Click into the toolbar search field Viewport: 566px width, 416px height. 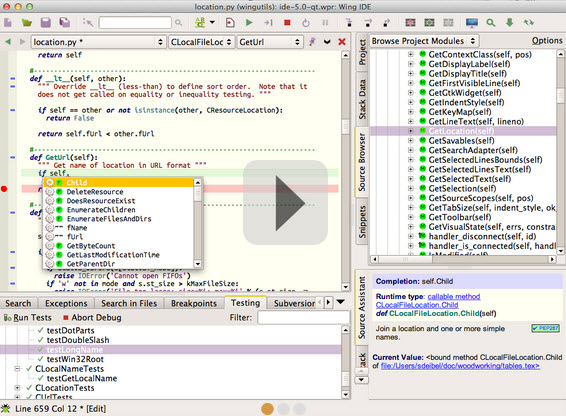(135, 23)
